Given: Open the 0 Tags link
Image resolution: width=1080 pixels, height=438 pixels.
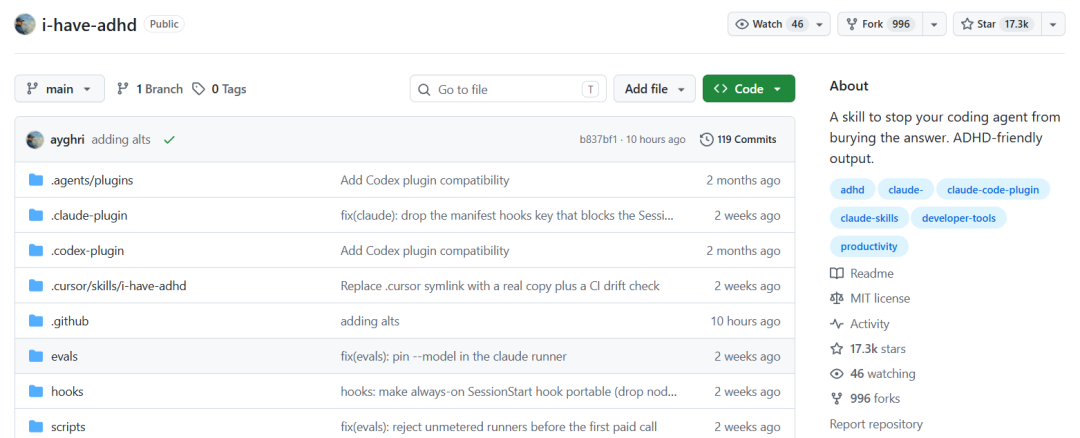Looking at the screenshot, I should pyautogui.click(x=219, y=89).
